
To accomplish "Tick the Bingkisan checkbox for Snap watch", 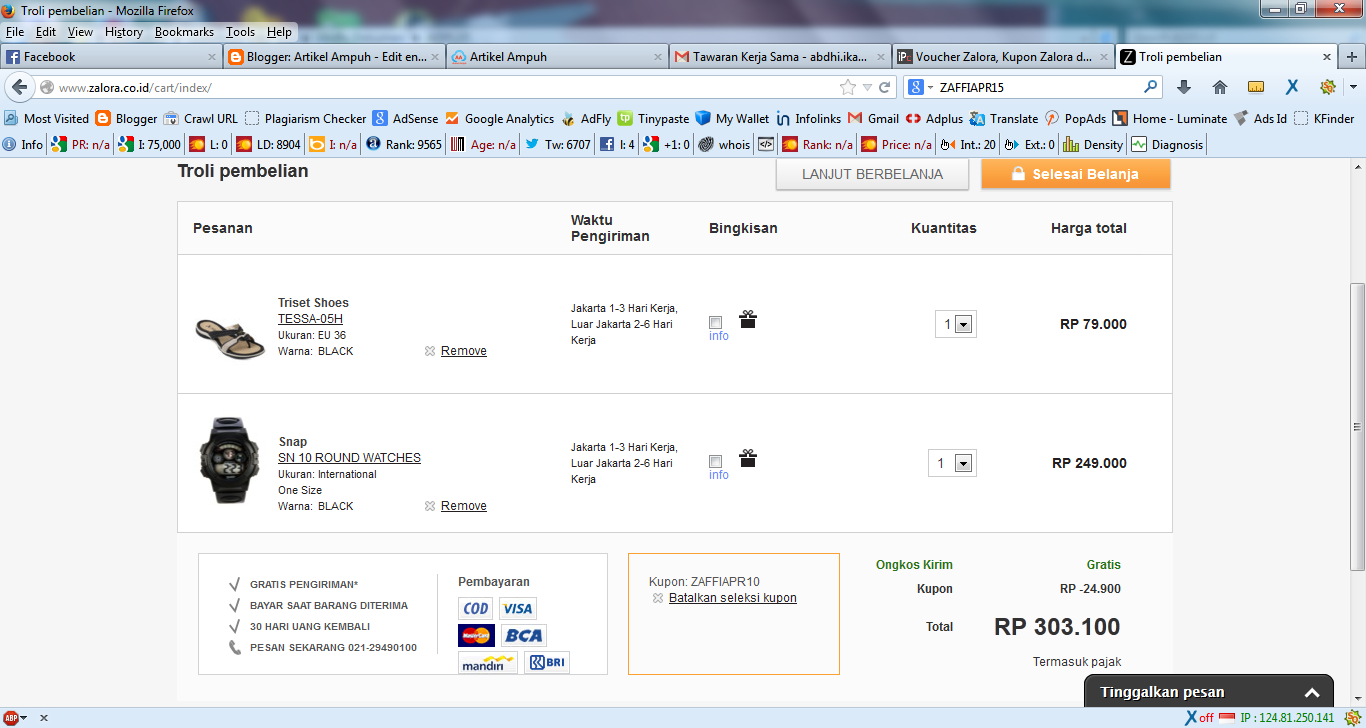I will [715, 461].
